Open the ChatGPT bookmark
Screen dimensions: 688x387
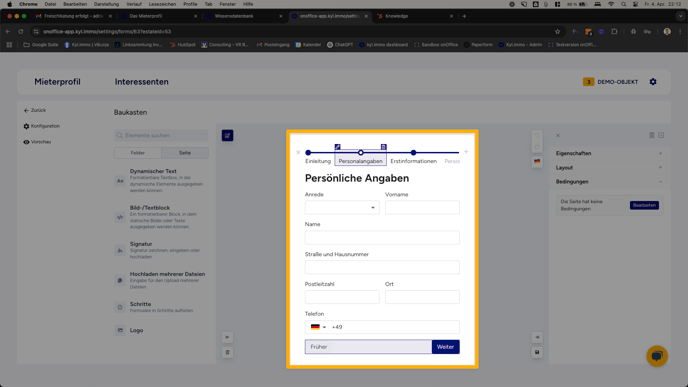(340, 45)
